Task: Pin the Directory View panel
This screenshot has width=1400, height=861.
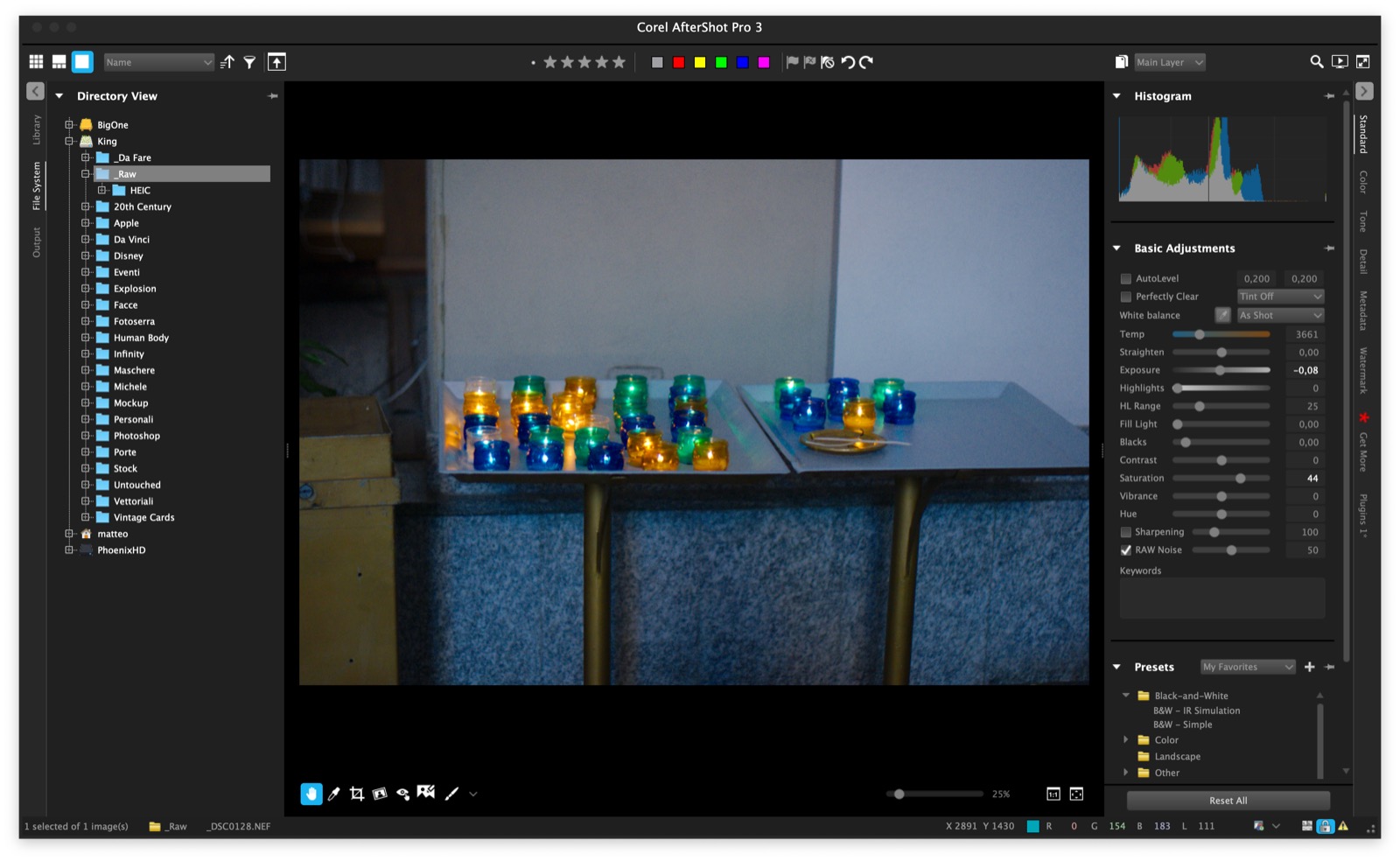Action: 273,96
